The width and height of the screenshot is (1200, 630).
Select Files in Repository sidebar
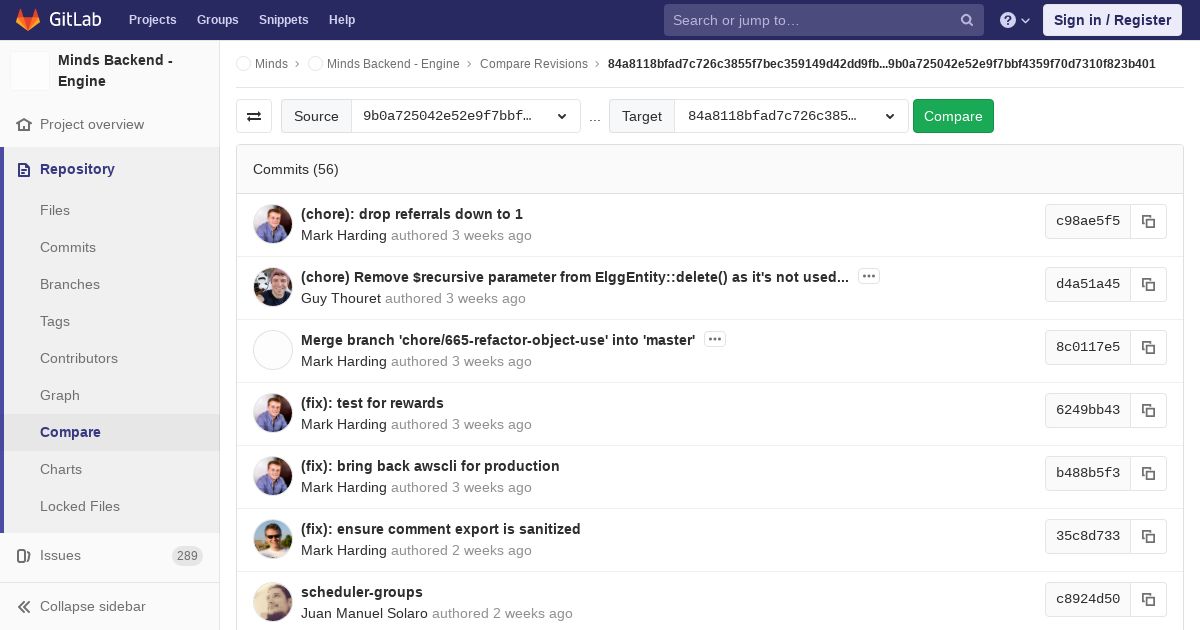(x=55, y=211)
